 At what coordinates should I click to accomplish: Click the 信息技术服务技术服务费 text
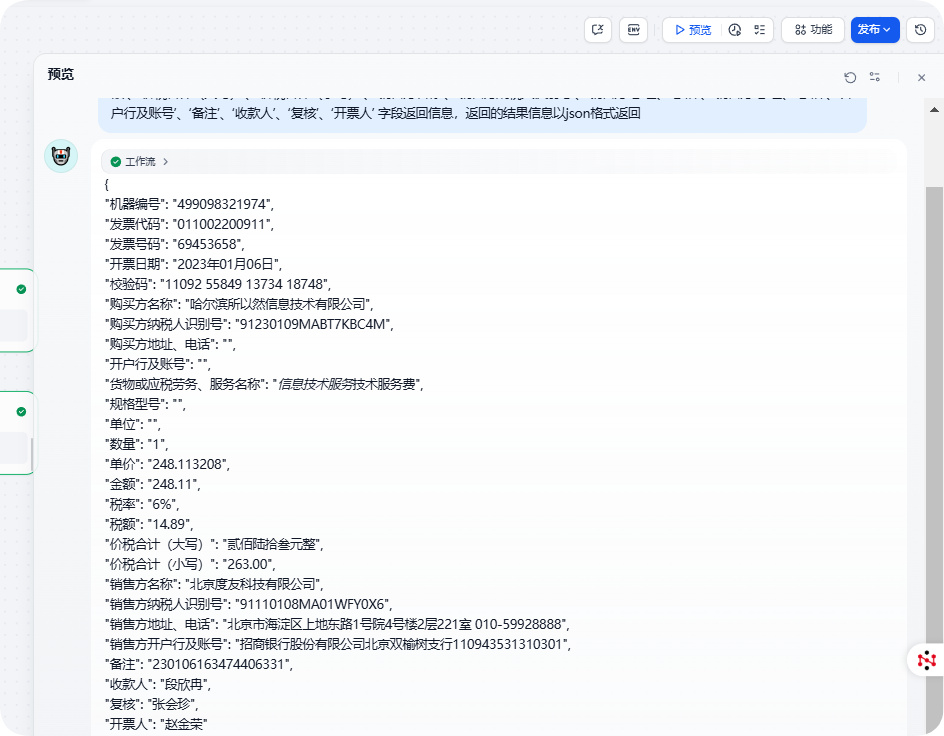tap(347, 384)
